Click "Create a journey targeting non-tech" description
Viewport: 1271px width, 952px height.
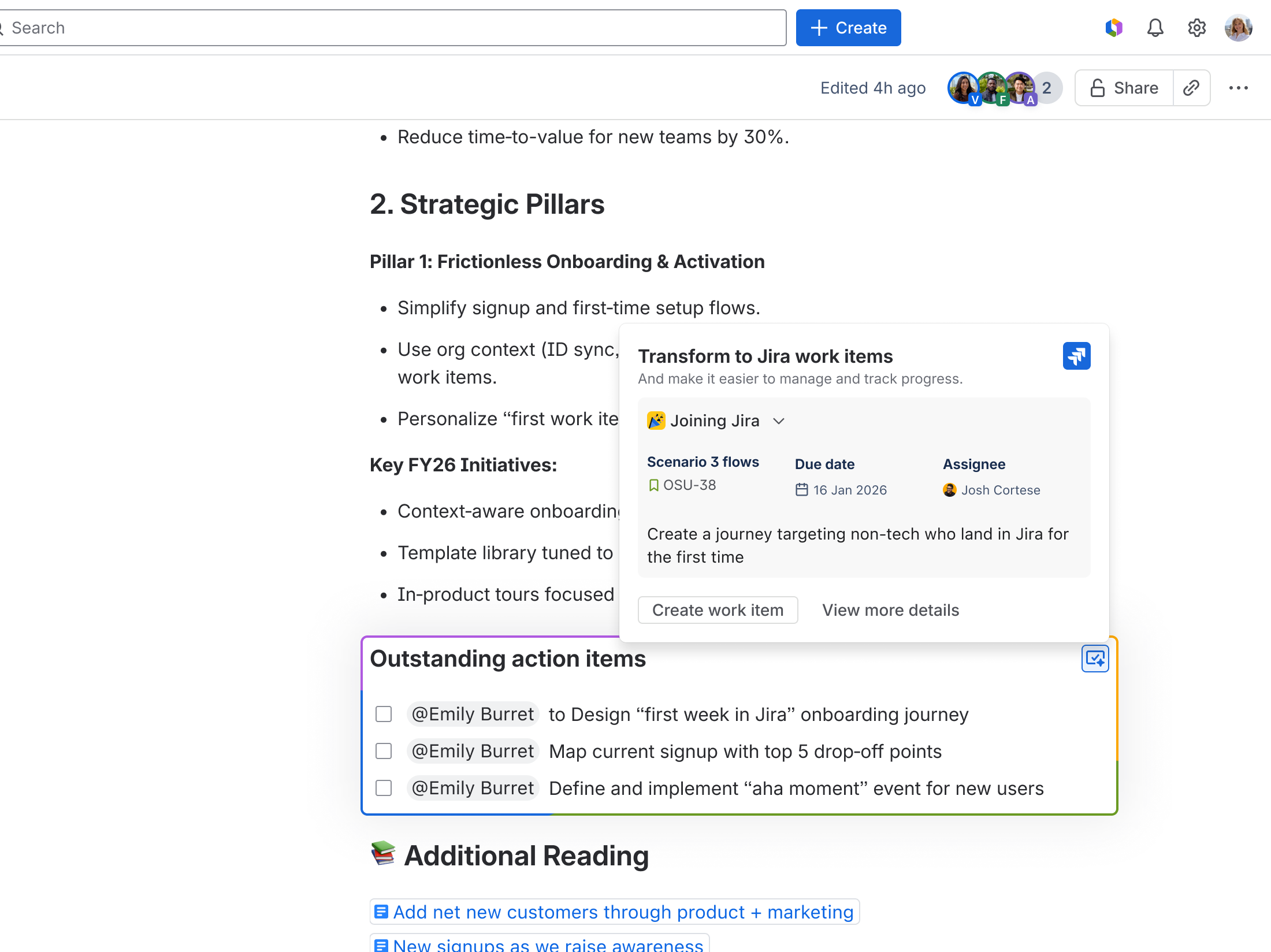(858, 545)
